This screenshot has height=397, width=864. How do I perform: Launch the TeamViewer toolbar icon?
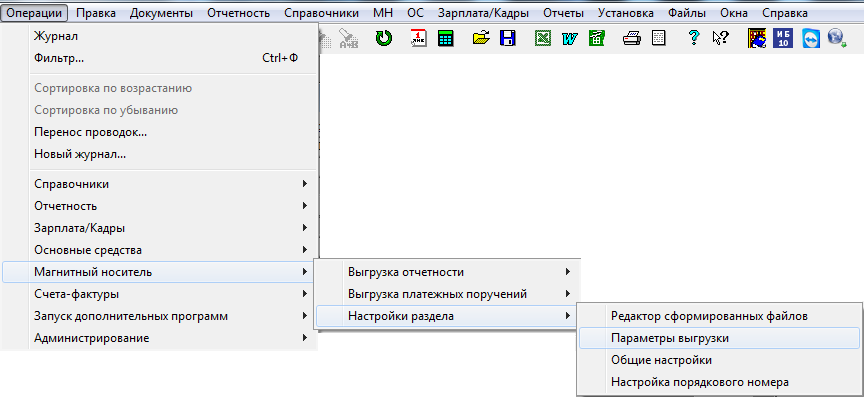[811, 38]
